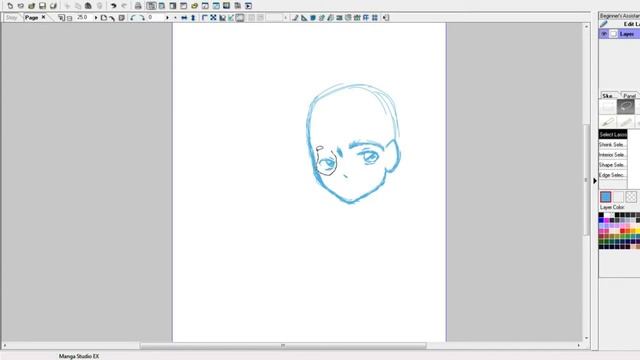Toggle the highlighted palette icon right of Print
This screenshot has width=640, height=360.
pos(151,6)
